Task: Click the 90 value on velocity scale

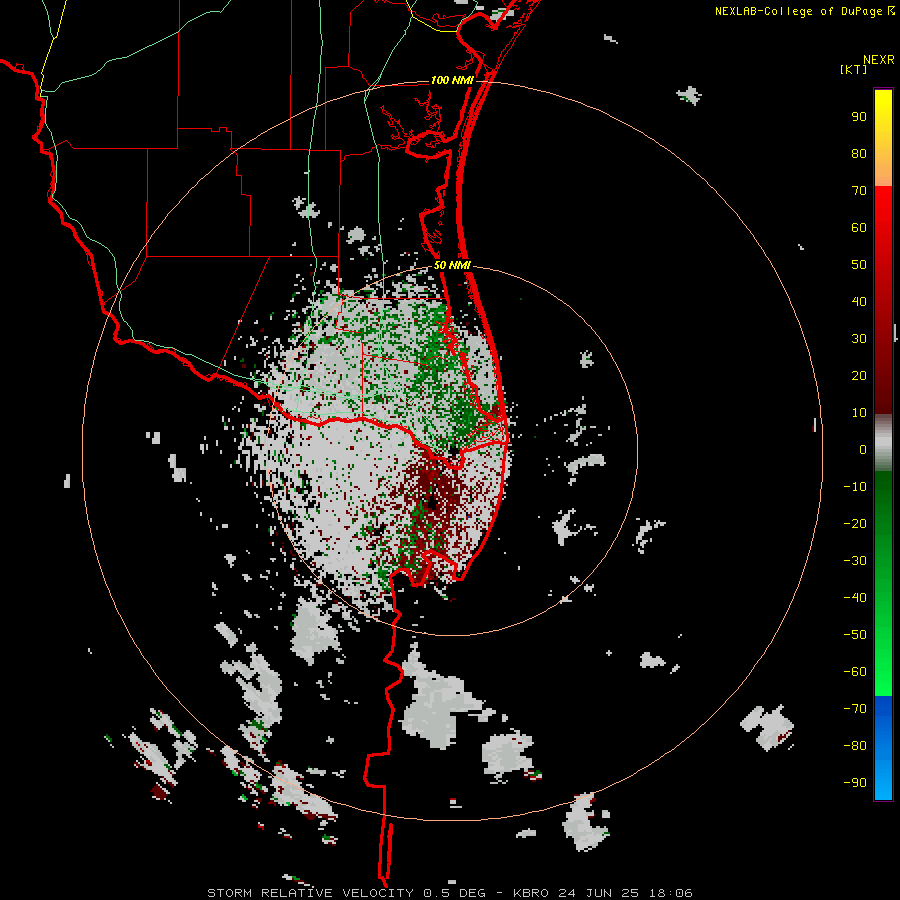Action: click(x=859, y=117)
